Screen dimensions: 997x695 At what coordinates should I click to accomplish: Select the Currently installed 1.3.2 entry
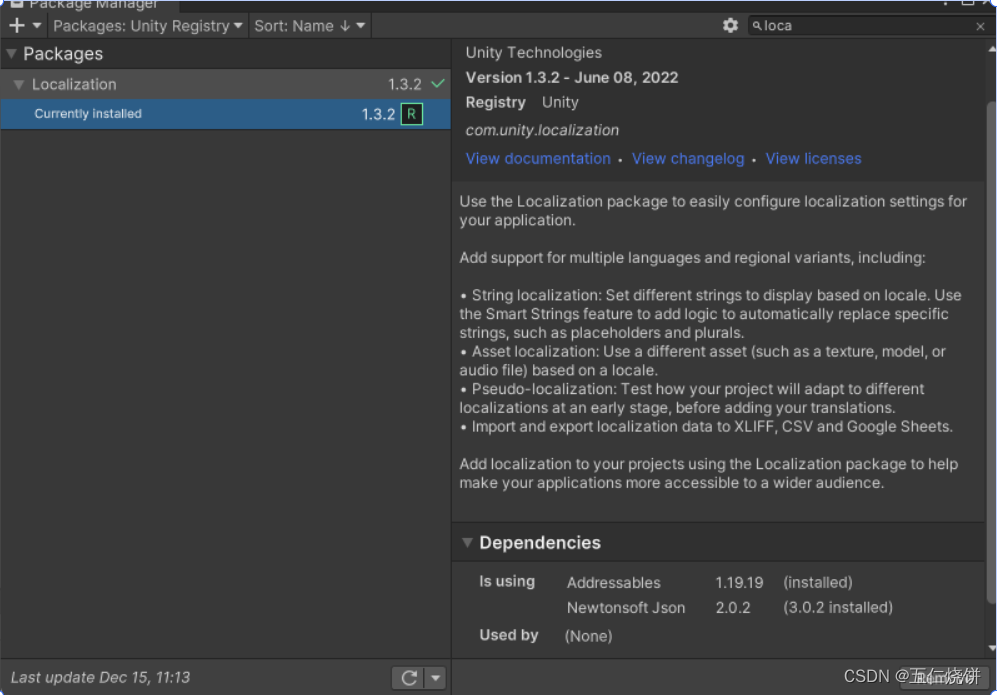click(x=200, y=114)
